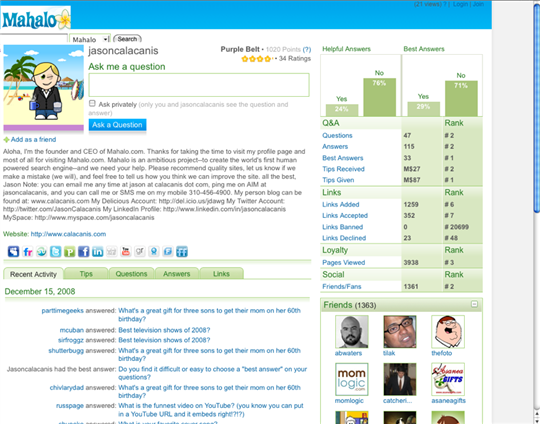Click jasoncalacanis avatar image
This screenshot has height=424, width=540.
43,88
